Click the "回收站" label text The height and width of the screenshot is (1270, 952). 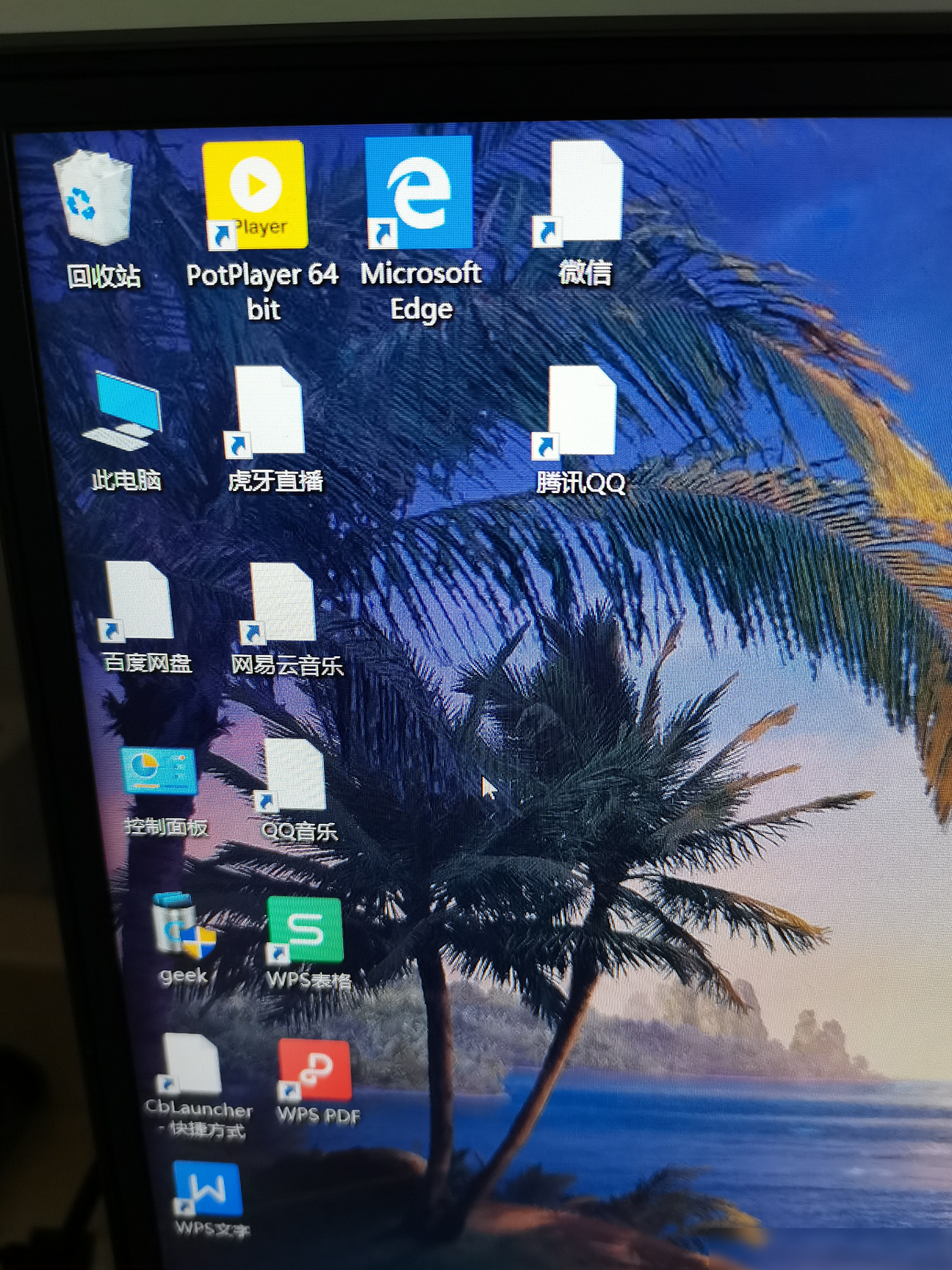point(104,276)
